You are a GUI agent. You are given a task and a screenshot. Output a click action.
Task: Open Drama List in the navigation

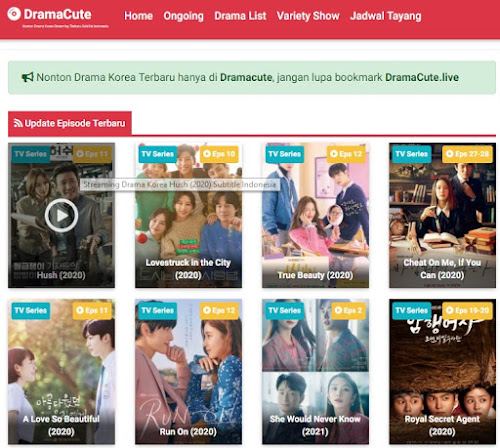240,16
